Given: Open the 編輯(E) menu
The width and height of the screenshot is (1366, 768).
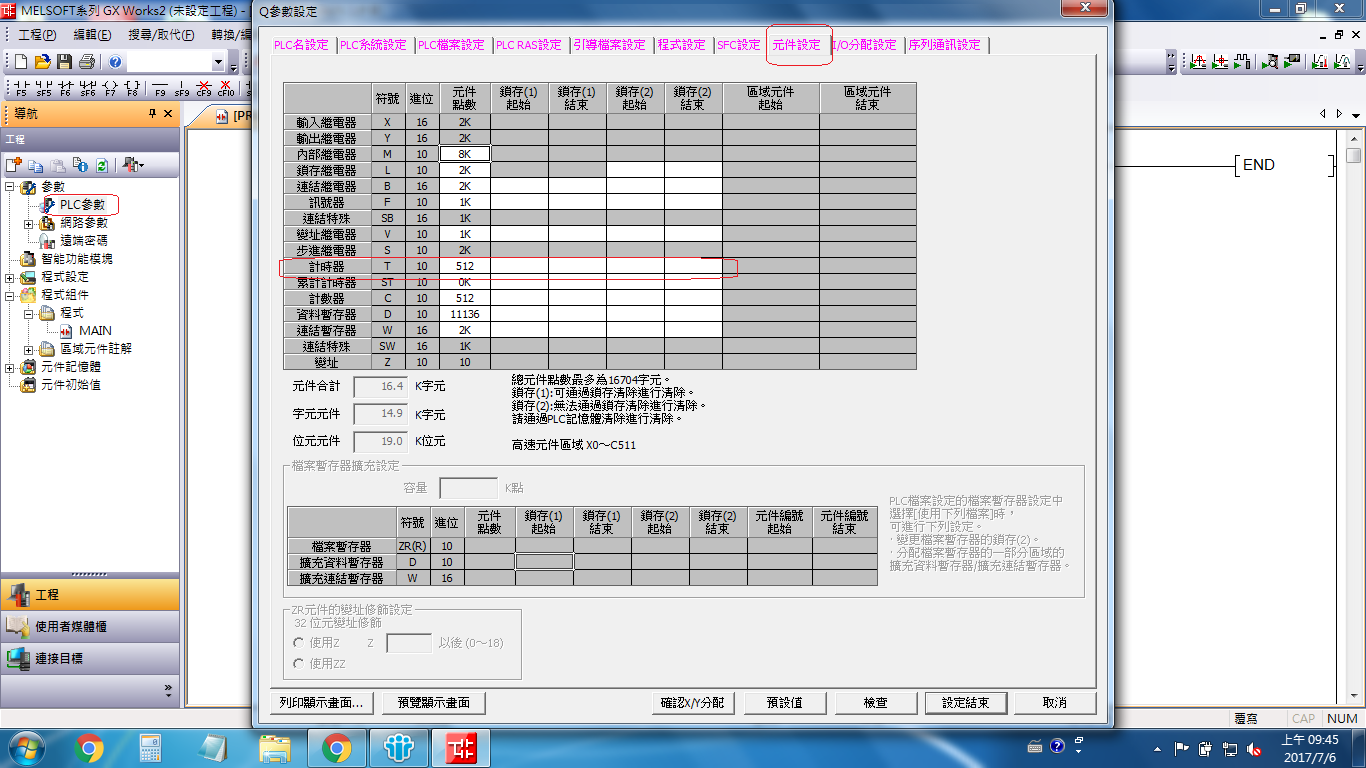Looking at the screenshot, I should tap(92, 34).
